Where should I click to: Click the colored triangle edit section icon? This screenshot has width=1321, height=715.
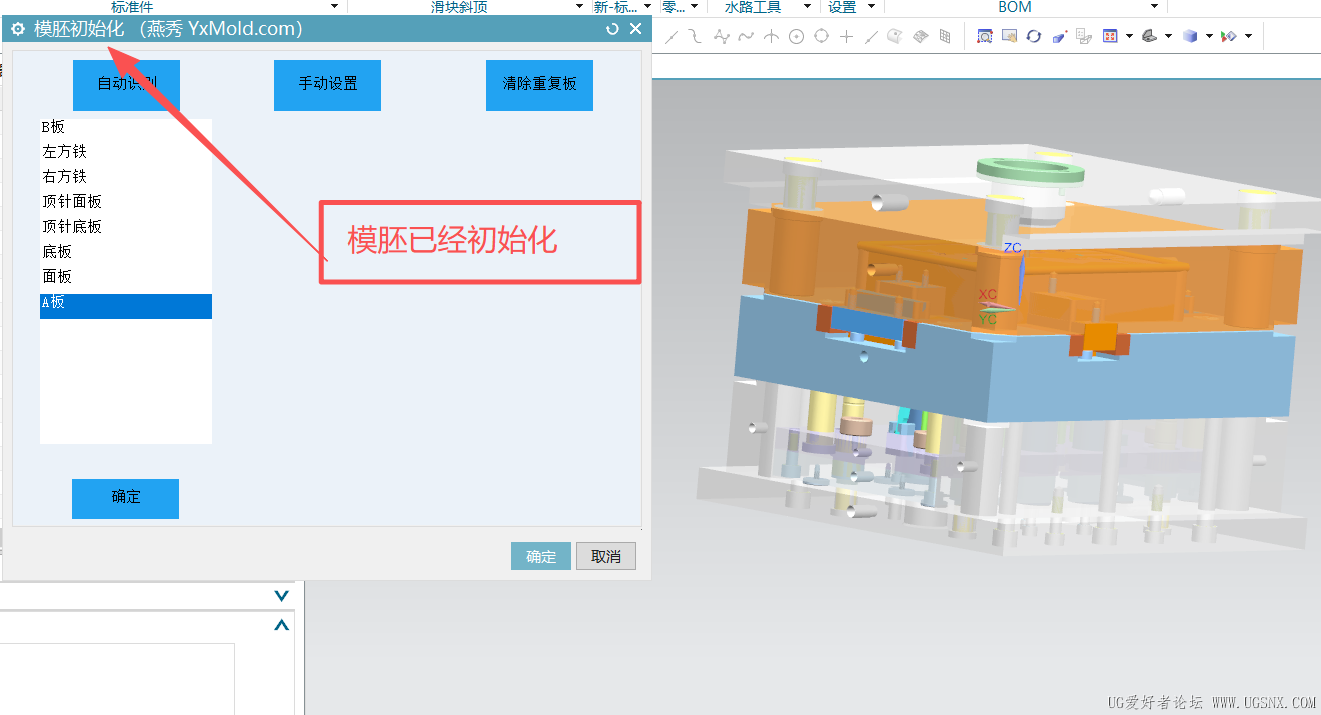[x=1229, y=36]
